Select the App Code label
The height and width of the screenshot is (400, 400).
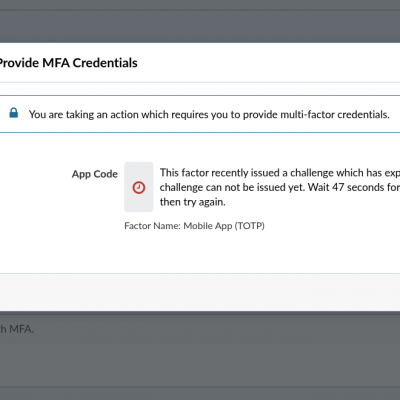click(x=95, y=174)
